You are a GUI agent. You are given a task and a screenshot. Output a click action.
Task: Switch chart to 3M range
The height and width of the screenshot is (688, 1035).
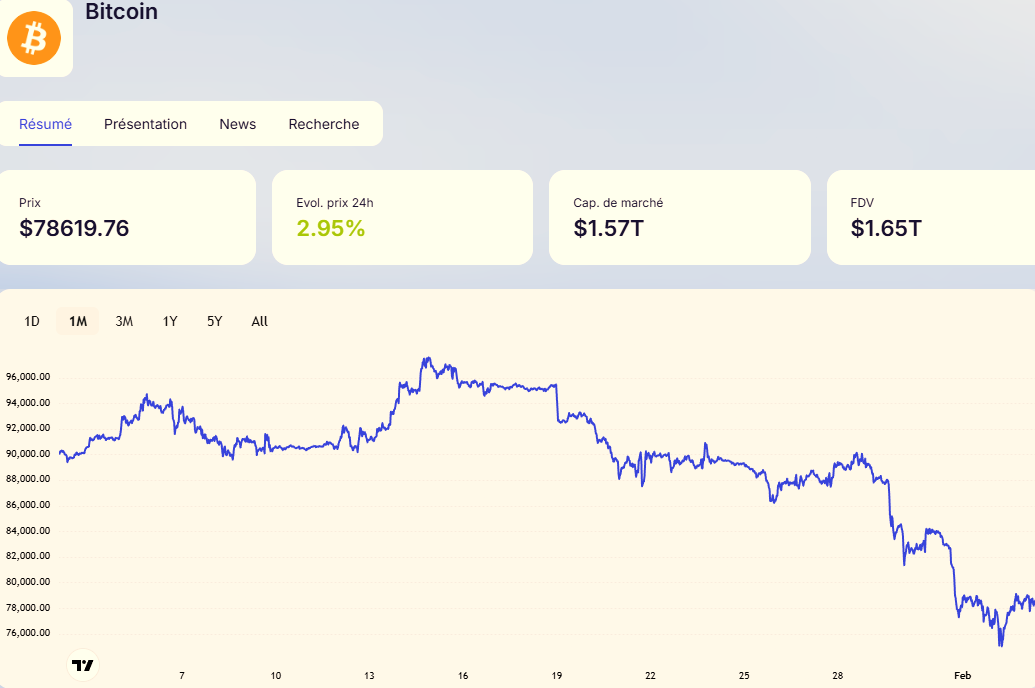pyautogui.click(x=124, y=321)
